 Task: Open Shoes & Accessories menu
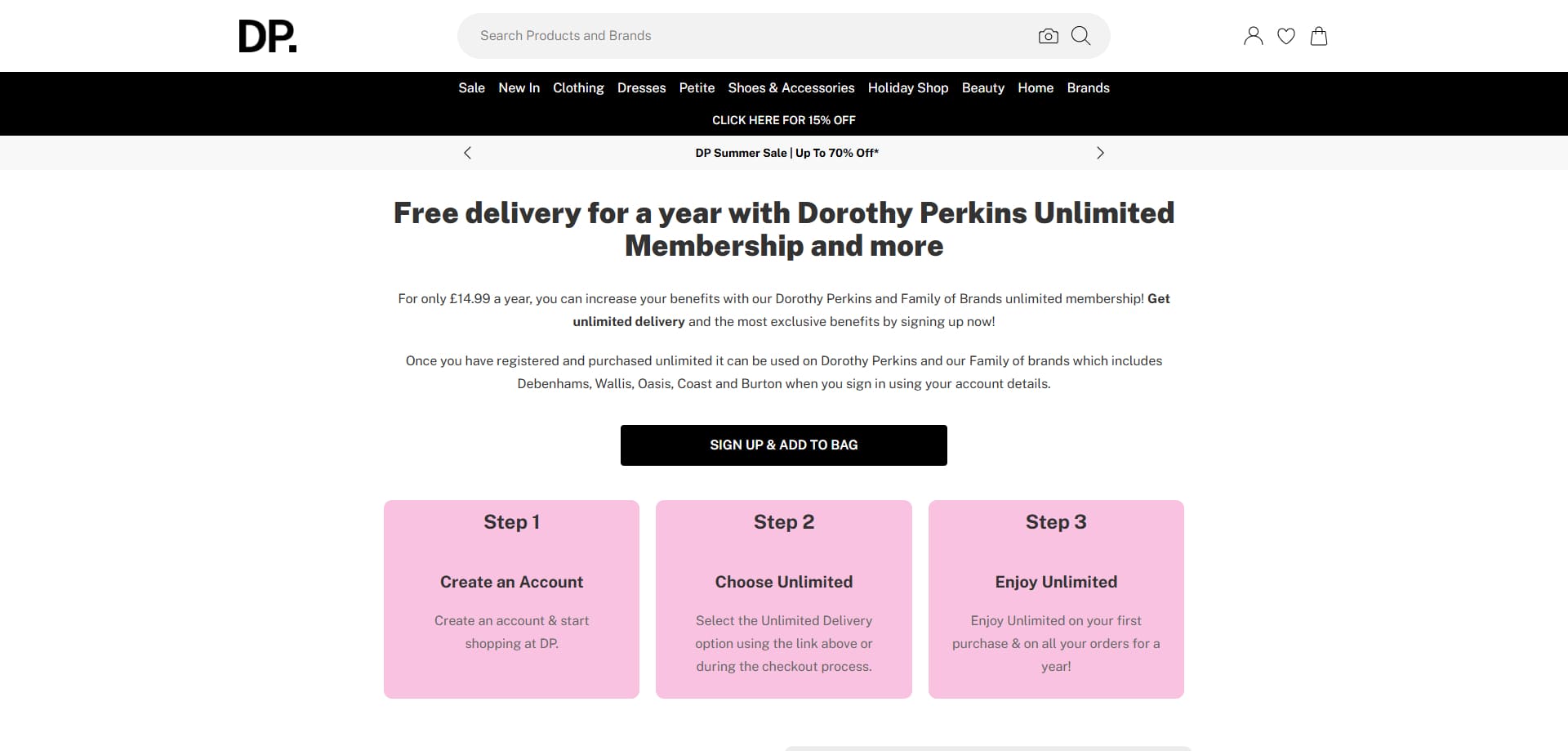tap(791, 88)
